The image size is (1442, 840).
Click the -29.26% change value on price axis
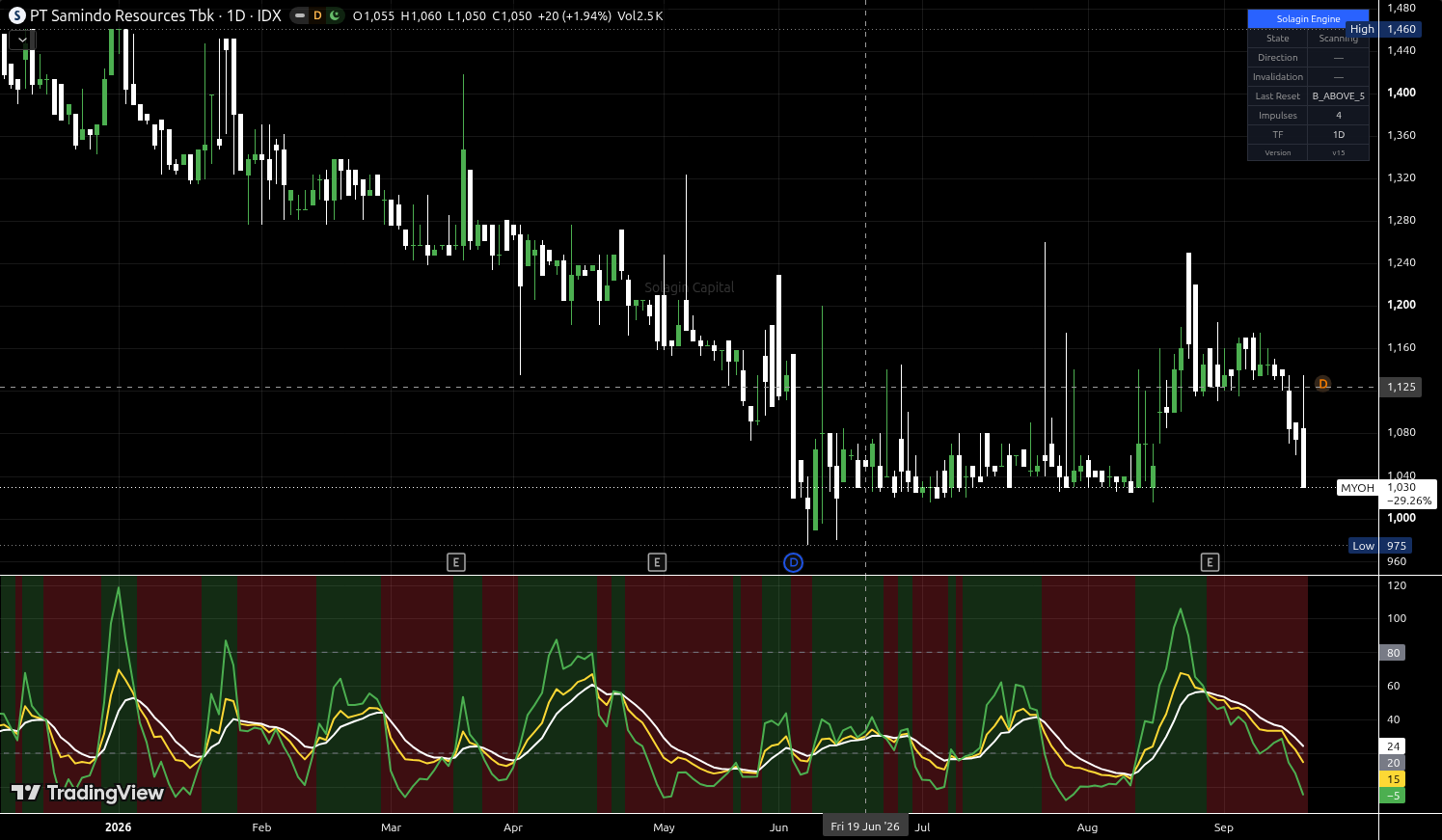pos(1409,501)
